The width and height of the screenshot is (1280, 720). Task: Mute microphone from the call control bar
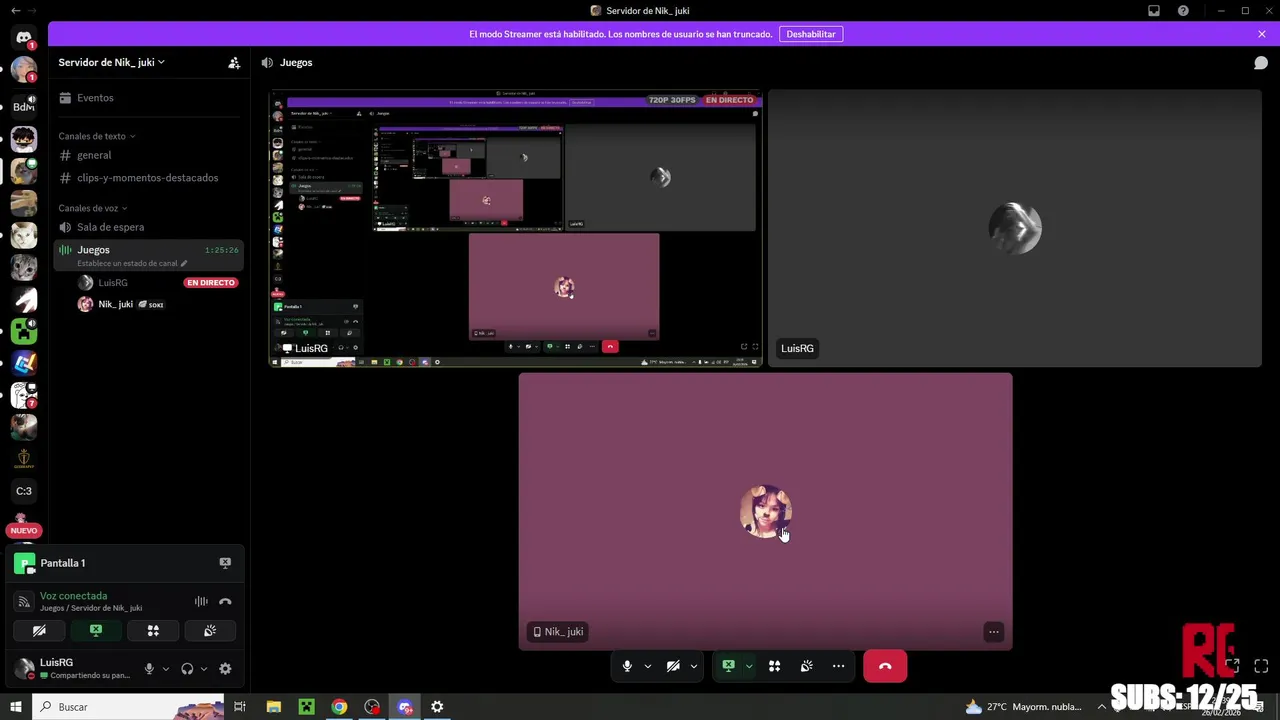[x=627, y=666]
